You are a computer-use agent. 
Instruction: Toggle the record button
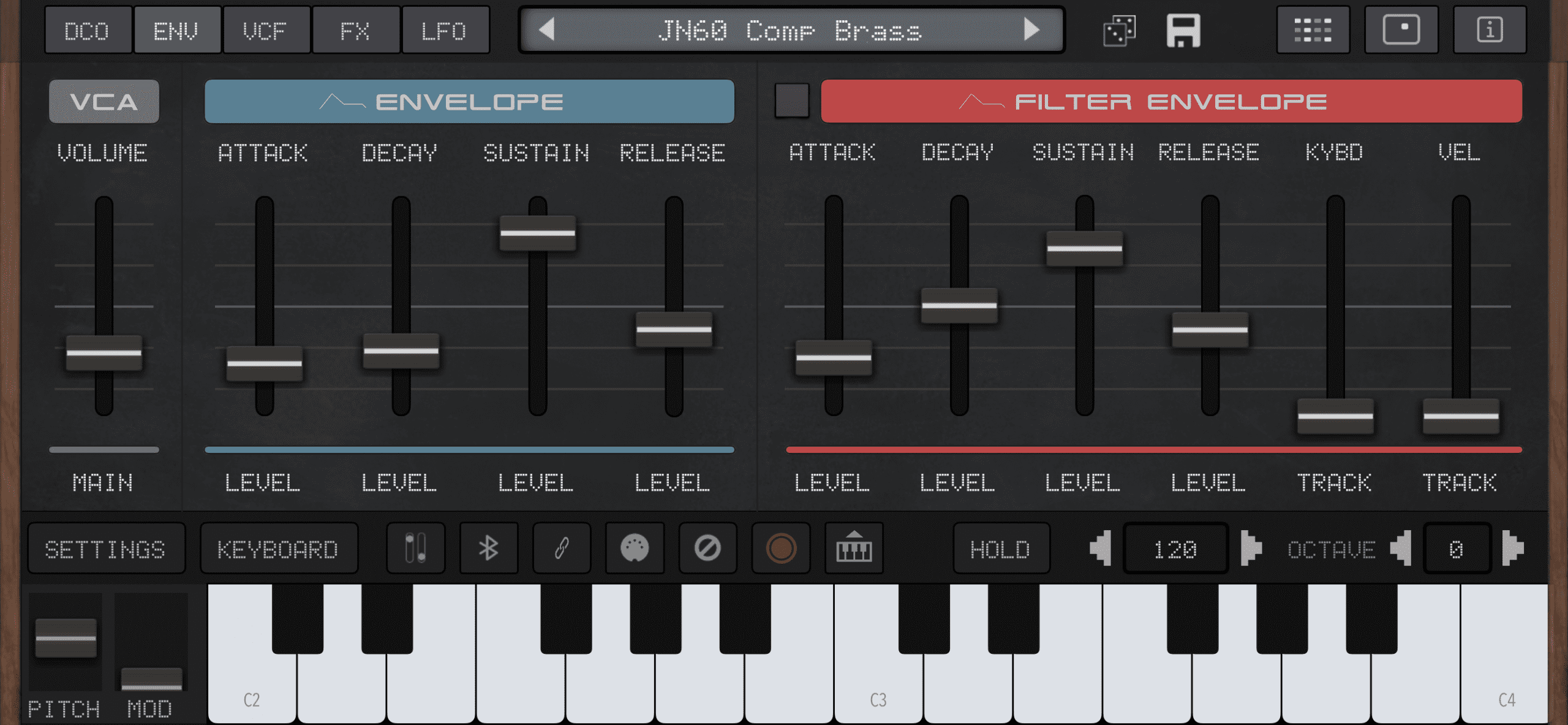tap(781, 548)
